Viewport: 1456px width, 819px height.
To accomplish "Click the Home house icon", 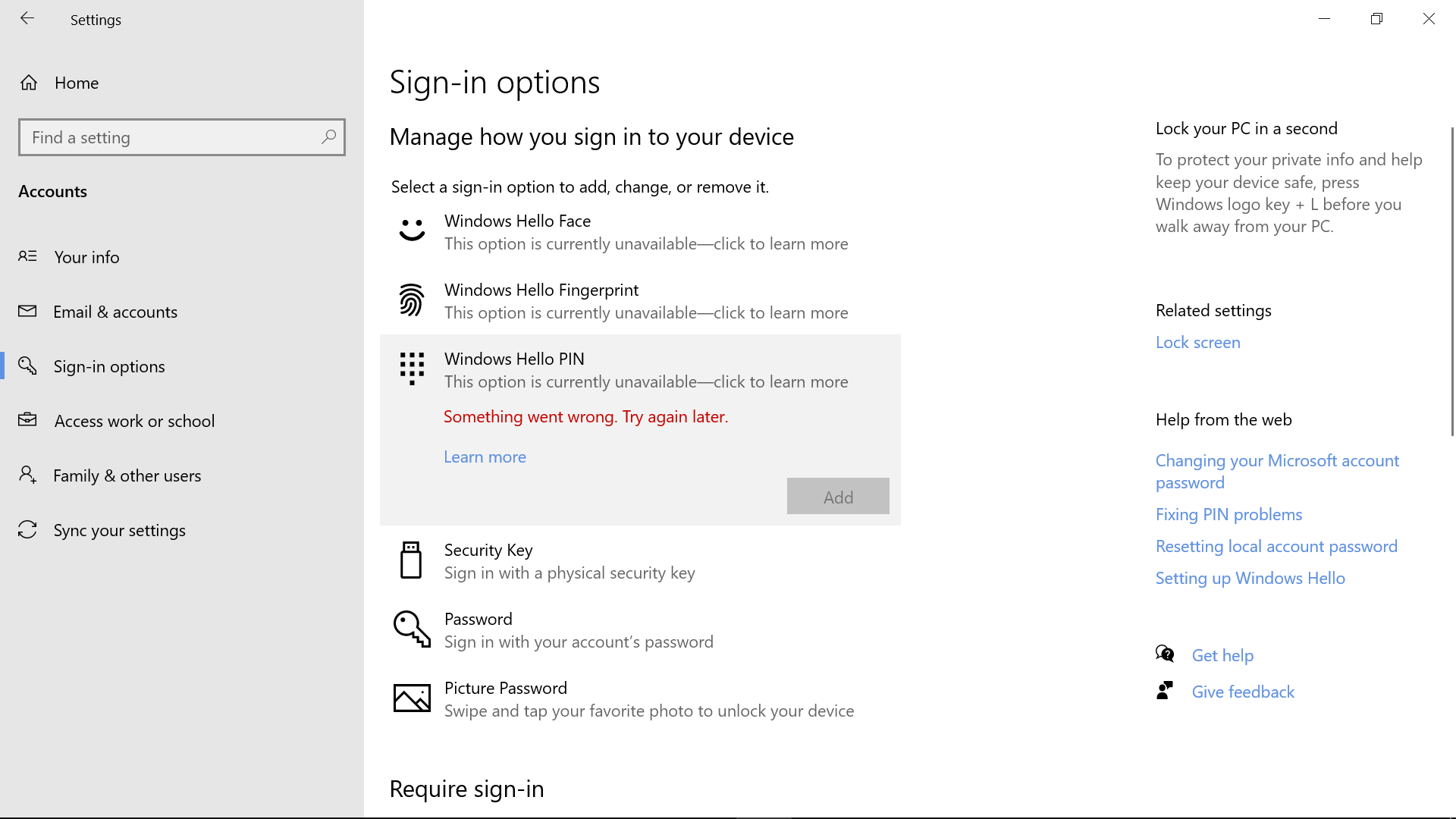I will (29, 83).
